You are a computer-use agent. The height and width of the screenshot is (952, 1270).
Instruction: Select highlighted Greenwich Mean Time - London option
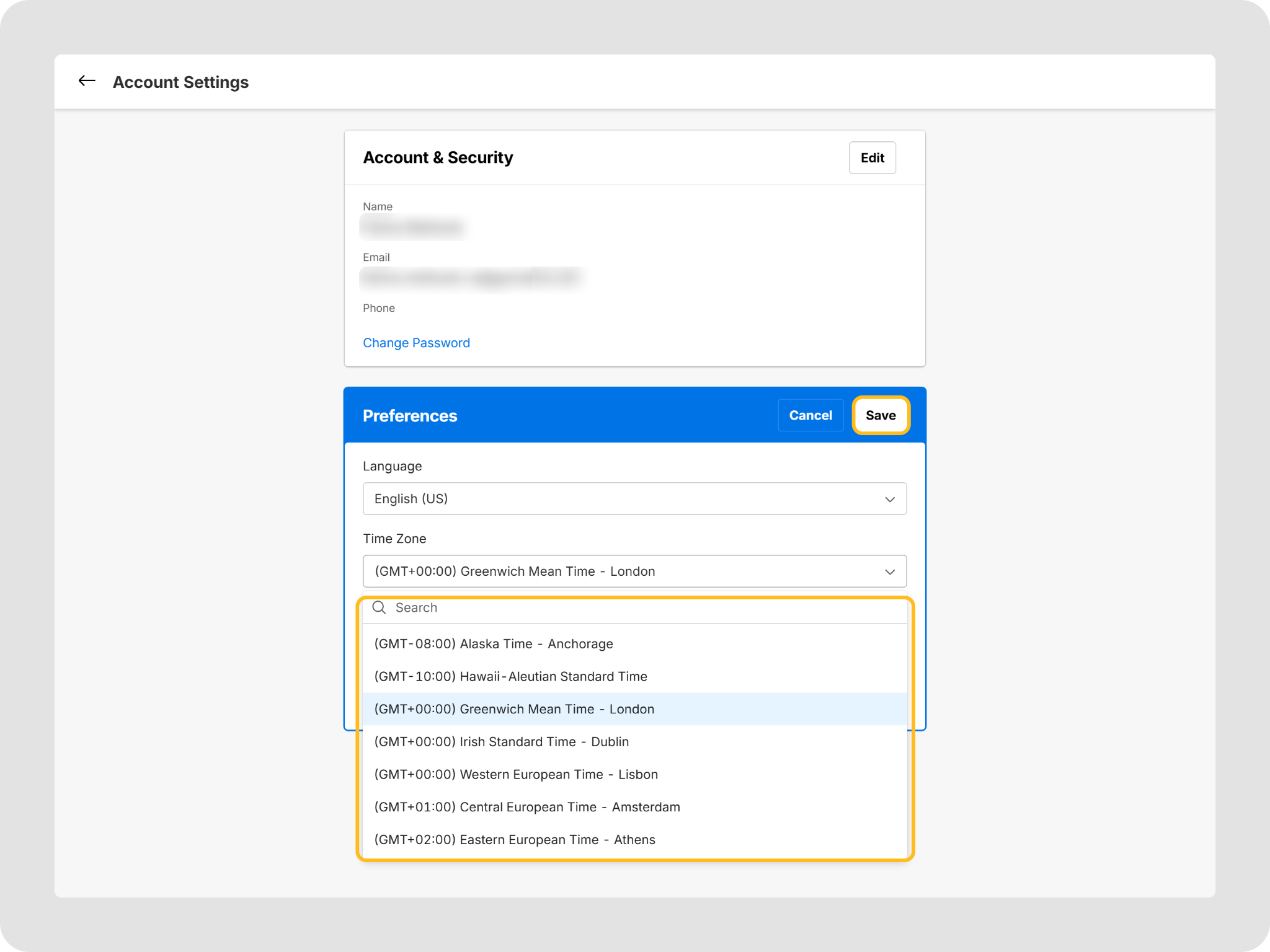tap(514, 709)
